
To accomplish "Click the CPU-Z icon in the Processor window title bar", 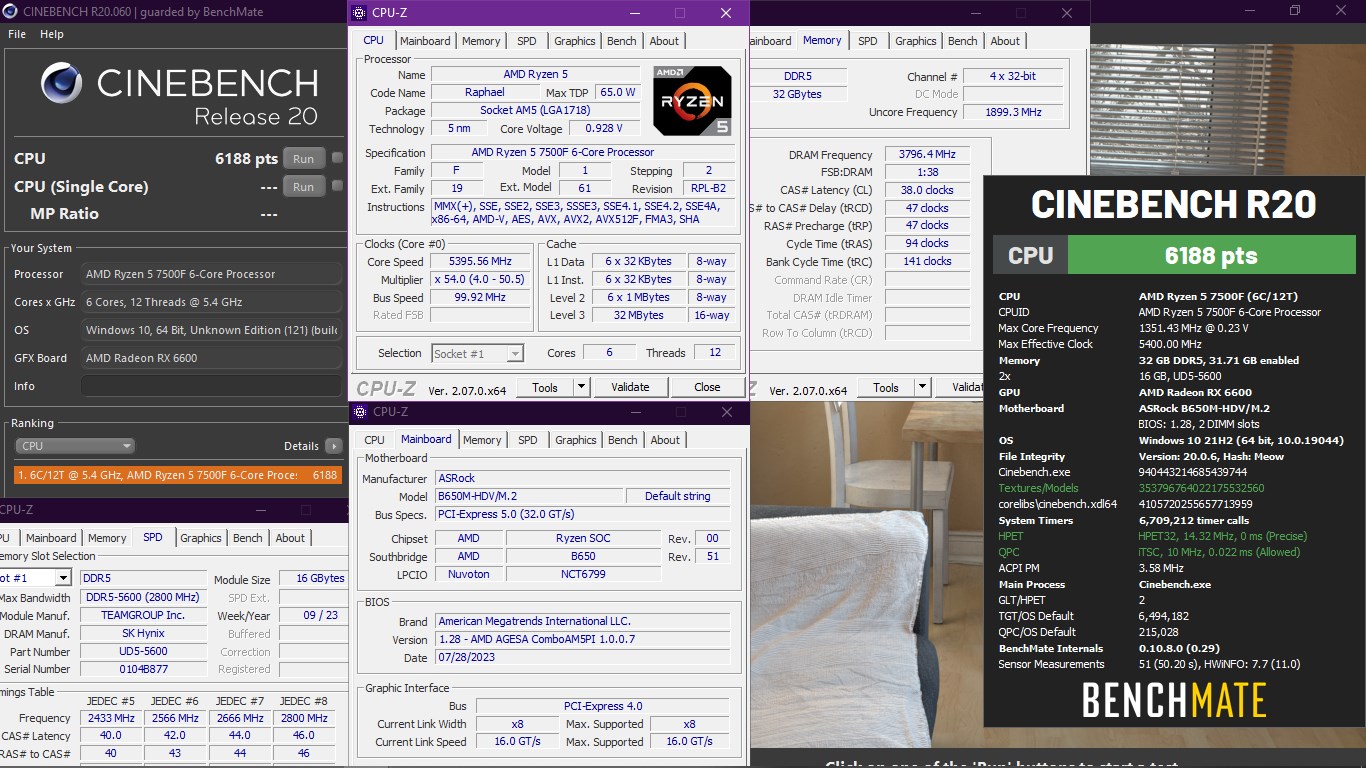I will pyautogui.click(x=360, y=13).
